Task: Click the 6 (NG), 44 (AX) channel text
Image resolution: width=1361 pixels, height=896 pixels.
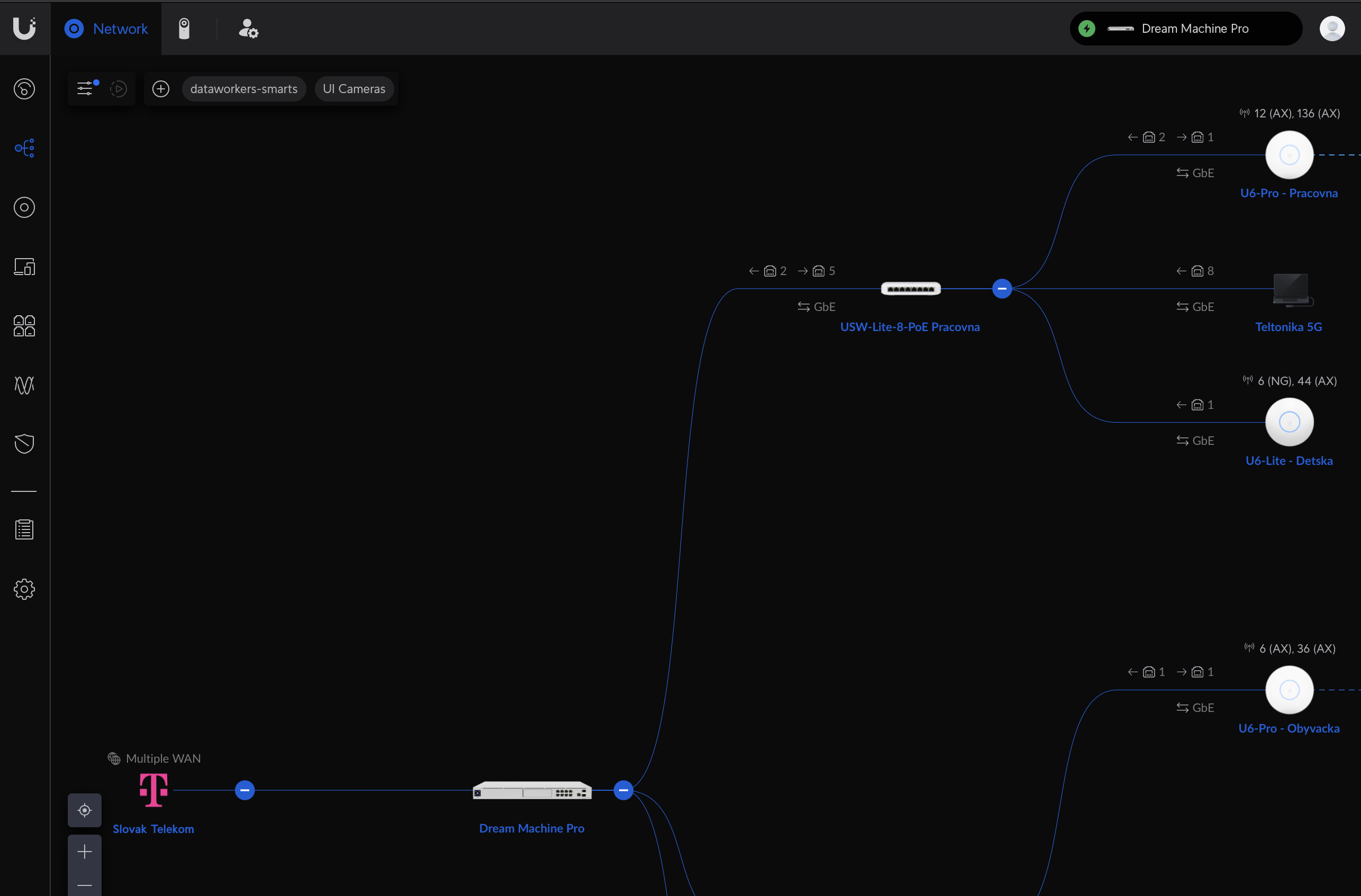Action: pos(1297,381)
